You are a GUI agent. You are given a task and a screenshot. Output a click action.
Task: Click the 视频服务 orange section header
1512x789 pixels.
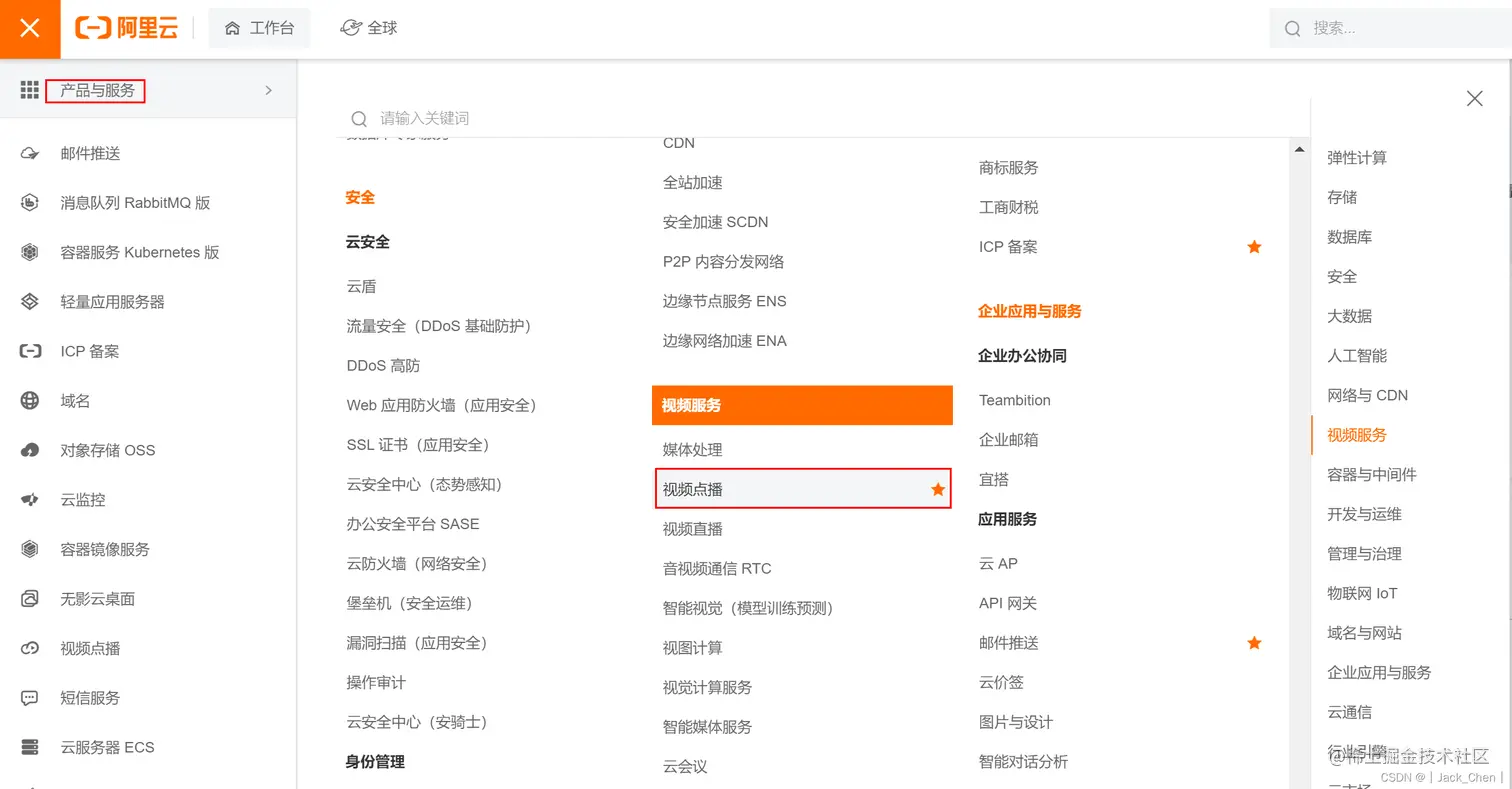click(x=802, y=405)
